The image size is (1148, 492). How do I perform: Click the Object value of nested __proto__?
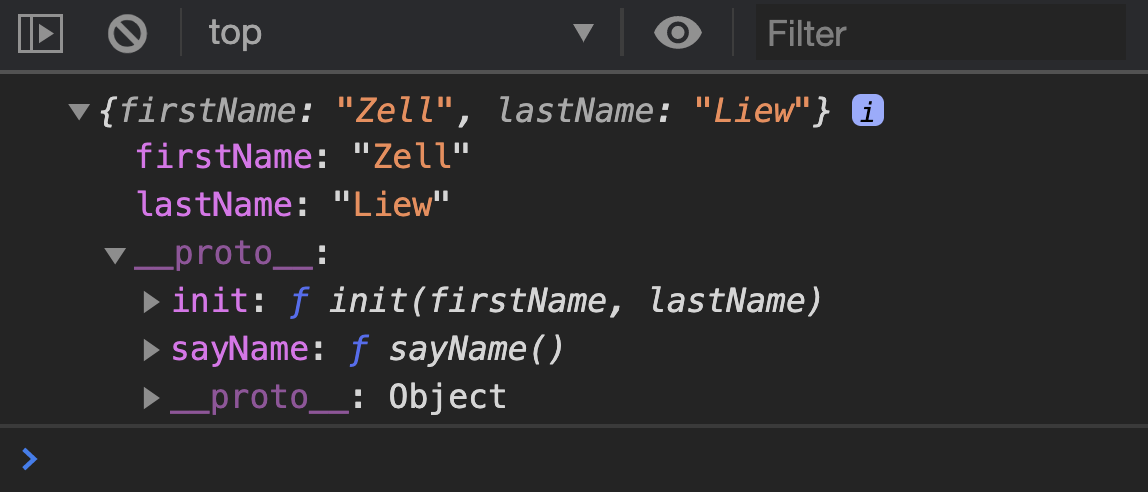447,398
